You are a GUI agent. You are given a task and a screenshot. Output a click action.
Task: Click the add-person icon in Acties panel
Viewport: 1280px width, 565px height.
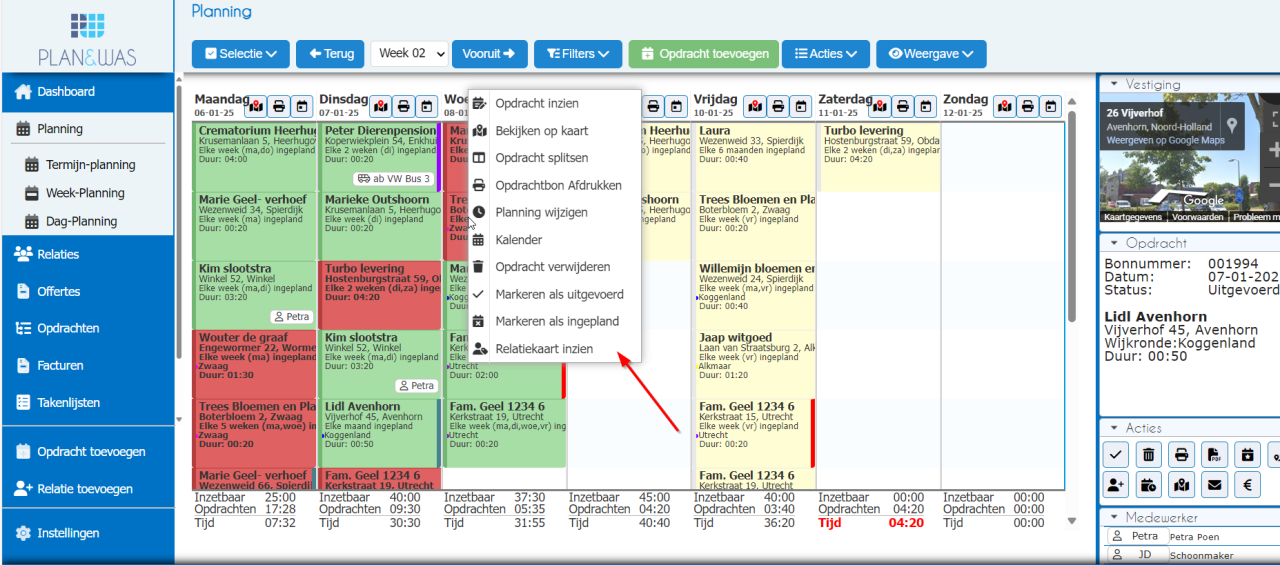click(1116, 486)
